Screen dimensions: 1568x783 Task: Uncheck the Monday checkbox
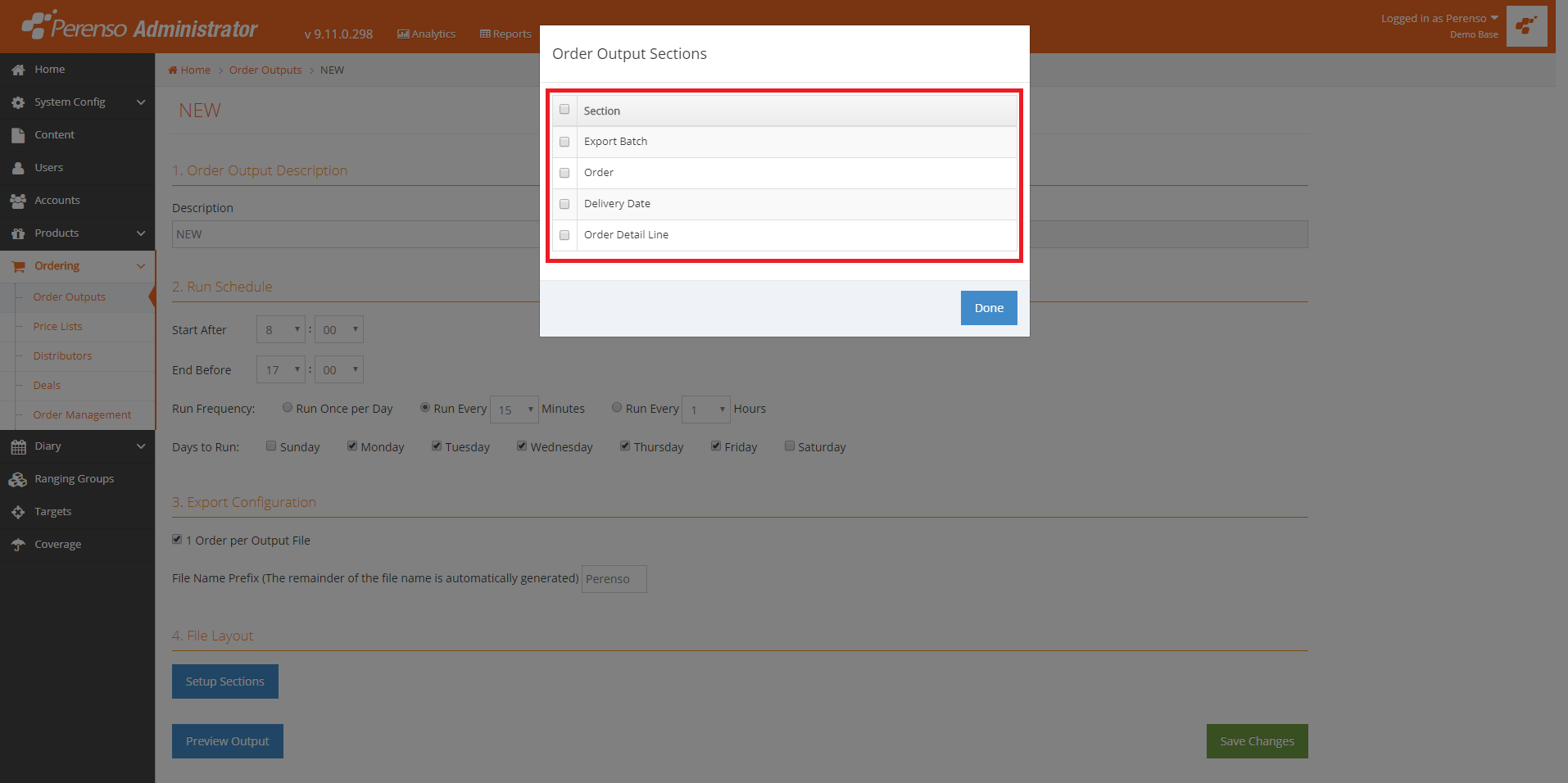(x=352, y=446)
